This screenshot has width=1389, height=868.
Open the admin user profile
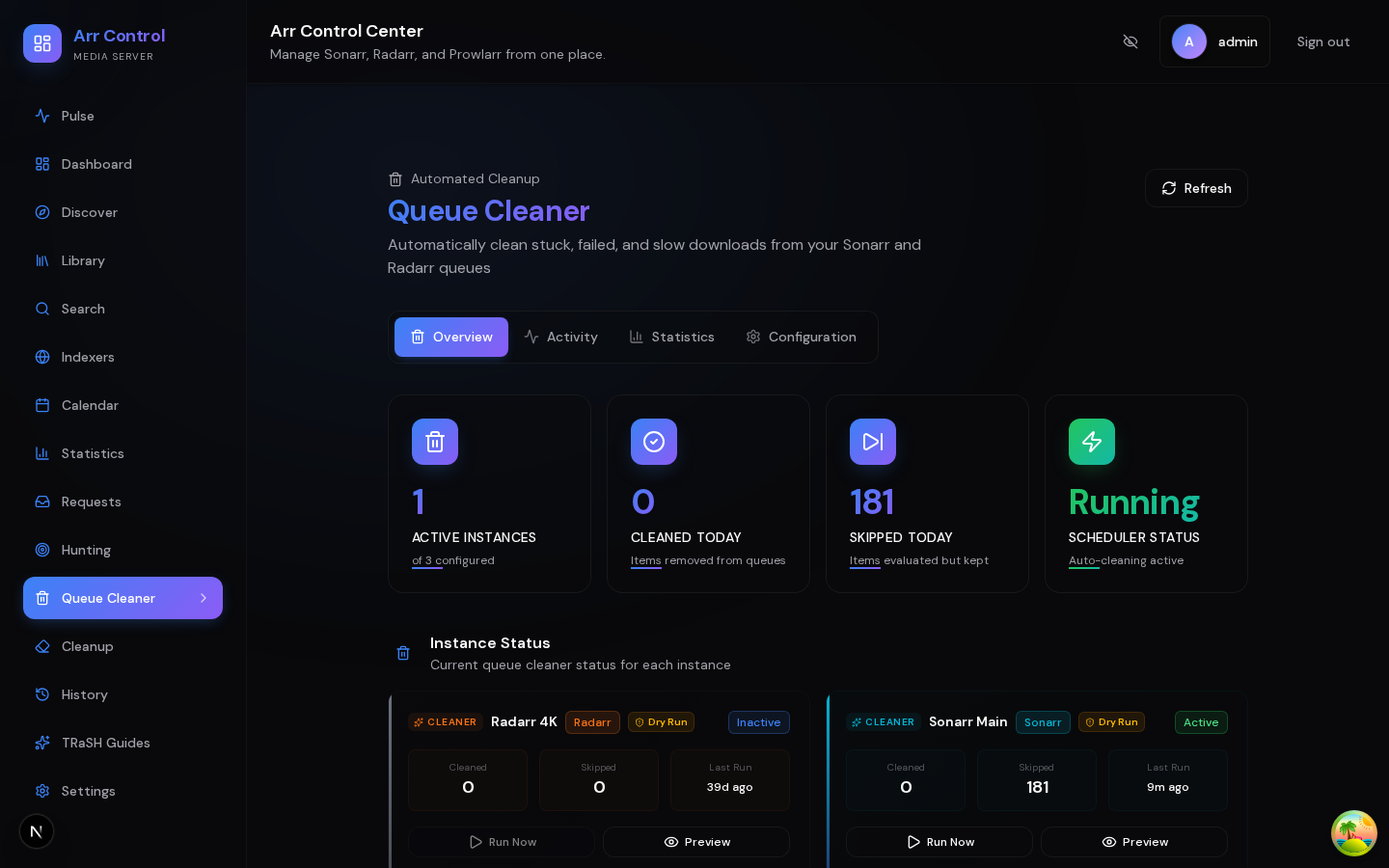[1214, 41]
